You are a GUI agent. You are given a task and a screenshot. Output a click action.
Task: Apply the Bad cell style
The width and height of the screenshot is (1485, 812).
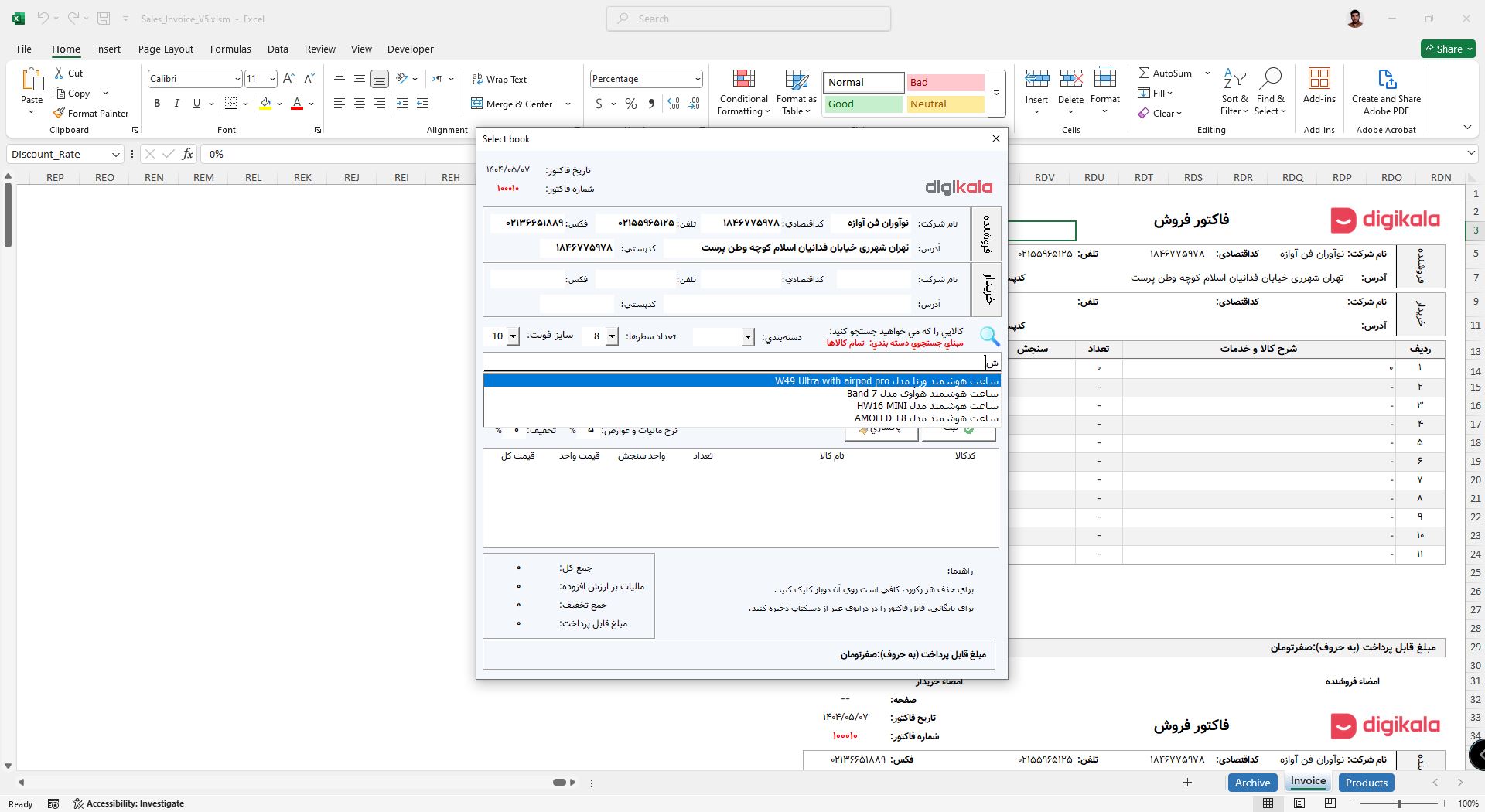945,82
